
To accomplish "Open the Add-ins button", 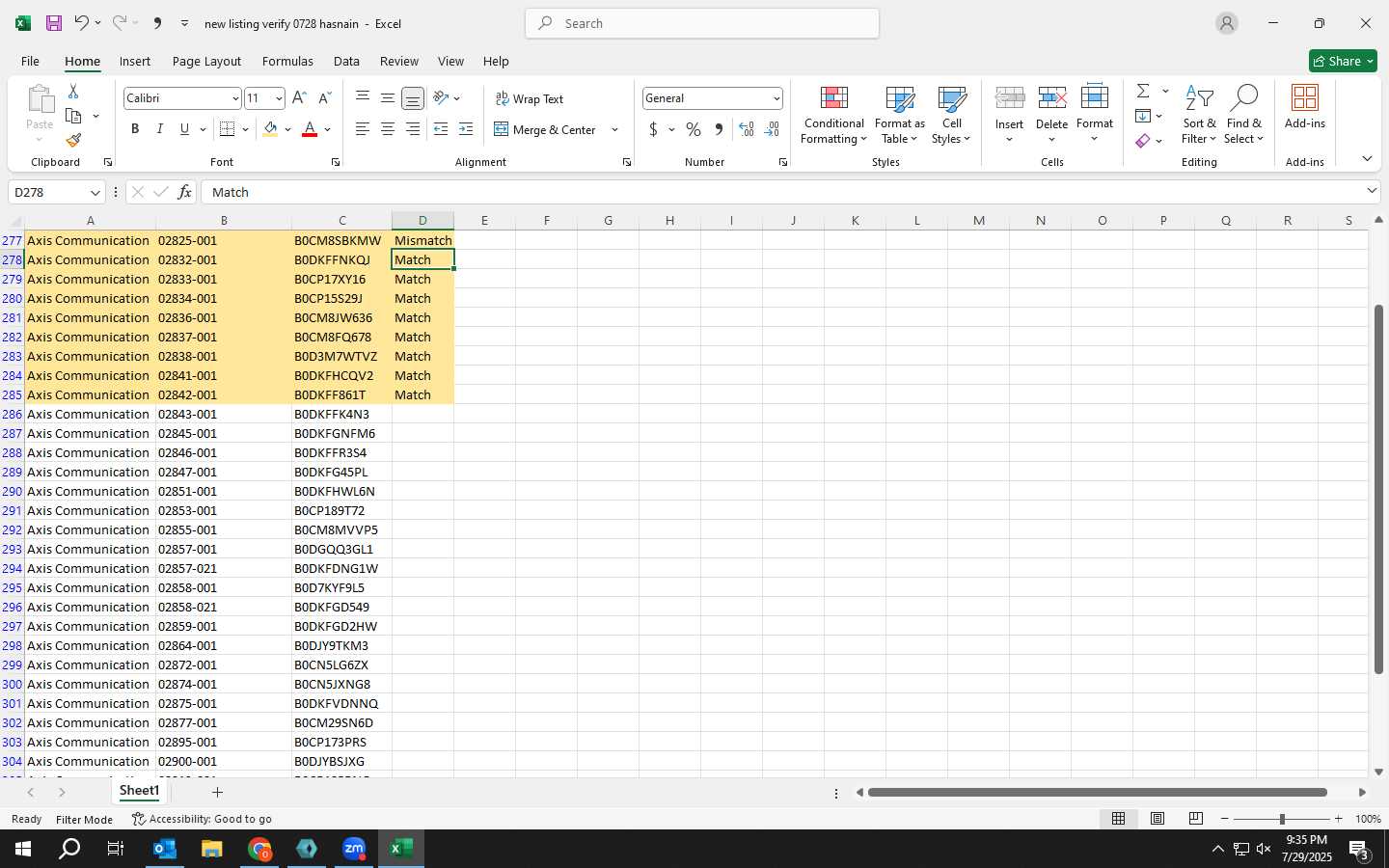I will pos(1305,108).
